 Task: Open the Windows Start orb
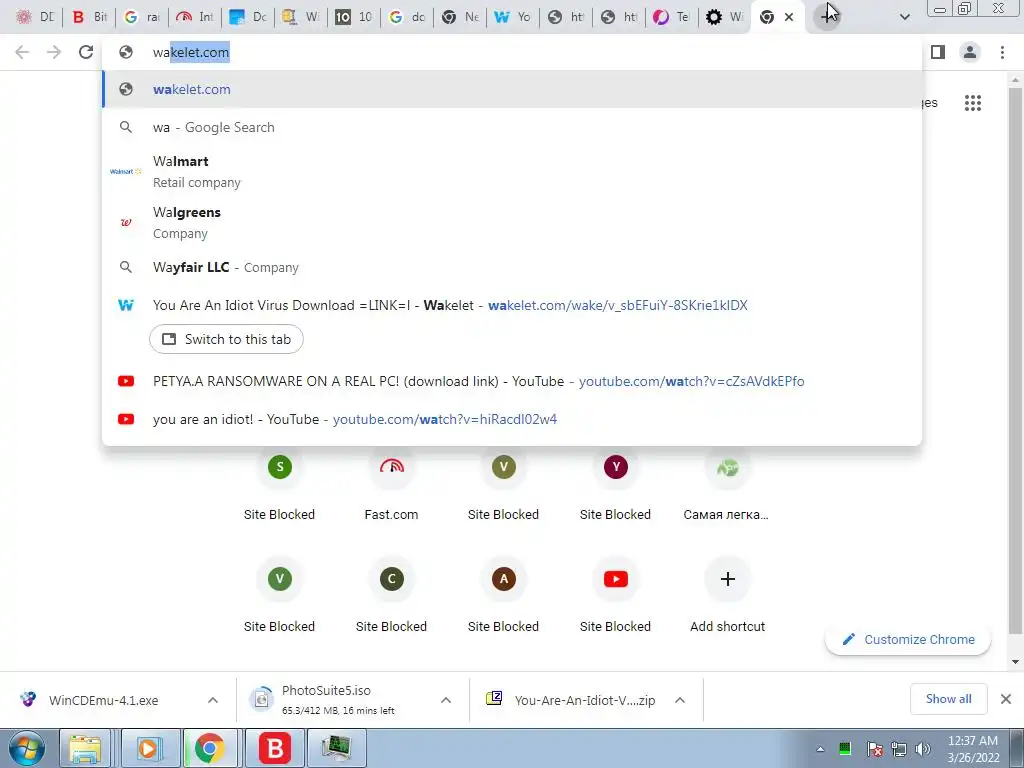[x=26, y=748]
